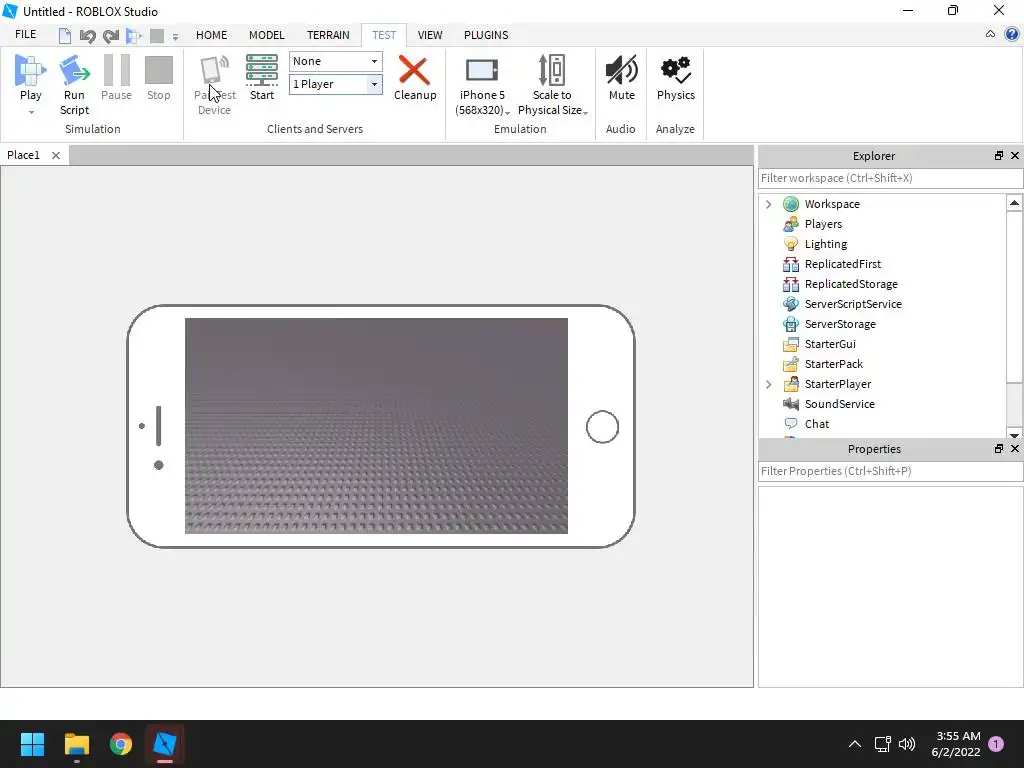Click the Start server icon
Viewport: 1024px width, 768px height.
[262, 71]
